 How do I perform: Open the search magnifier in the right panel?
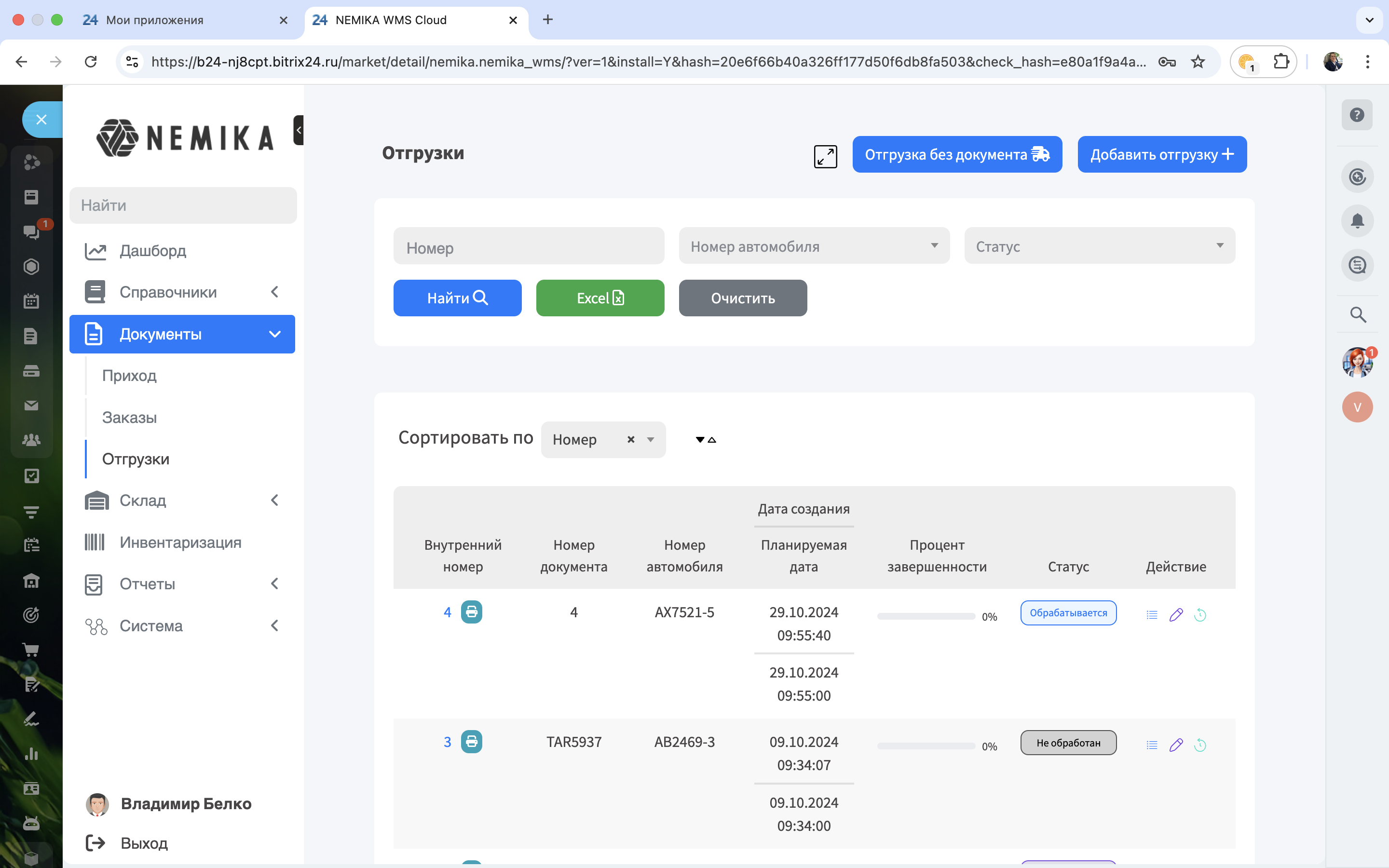coord(1357,314)
